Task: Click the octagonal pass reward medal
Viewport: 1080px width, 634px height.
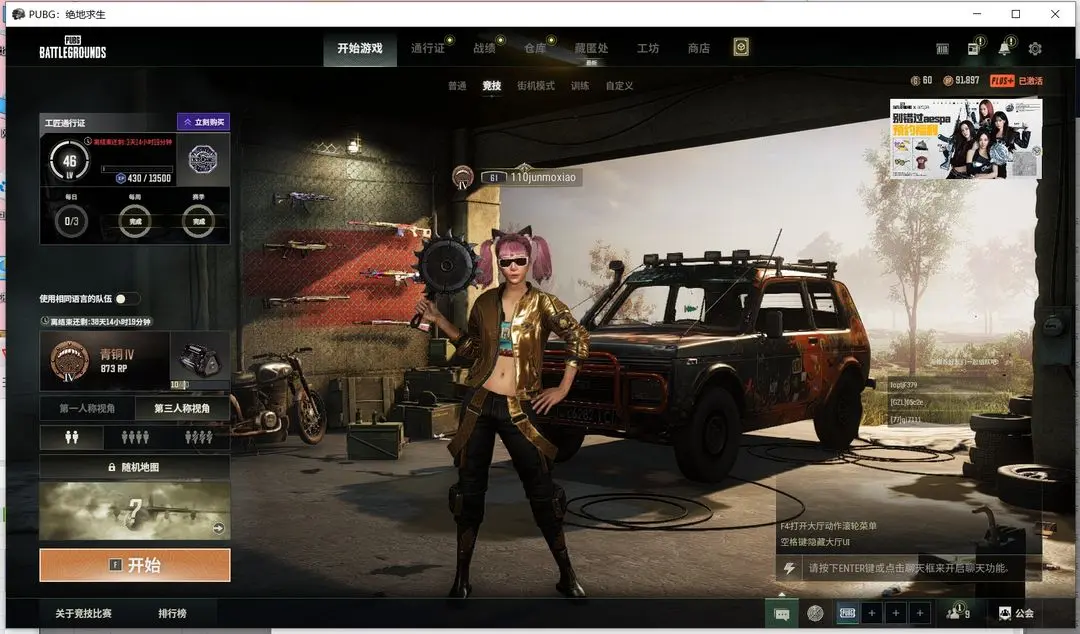Action: pos(203,160)
